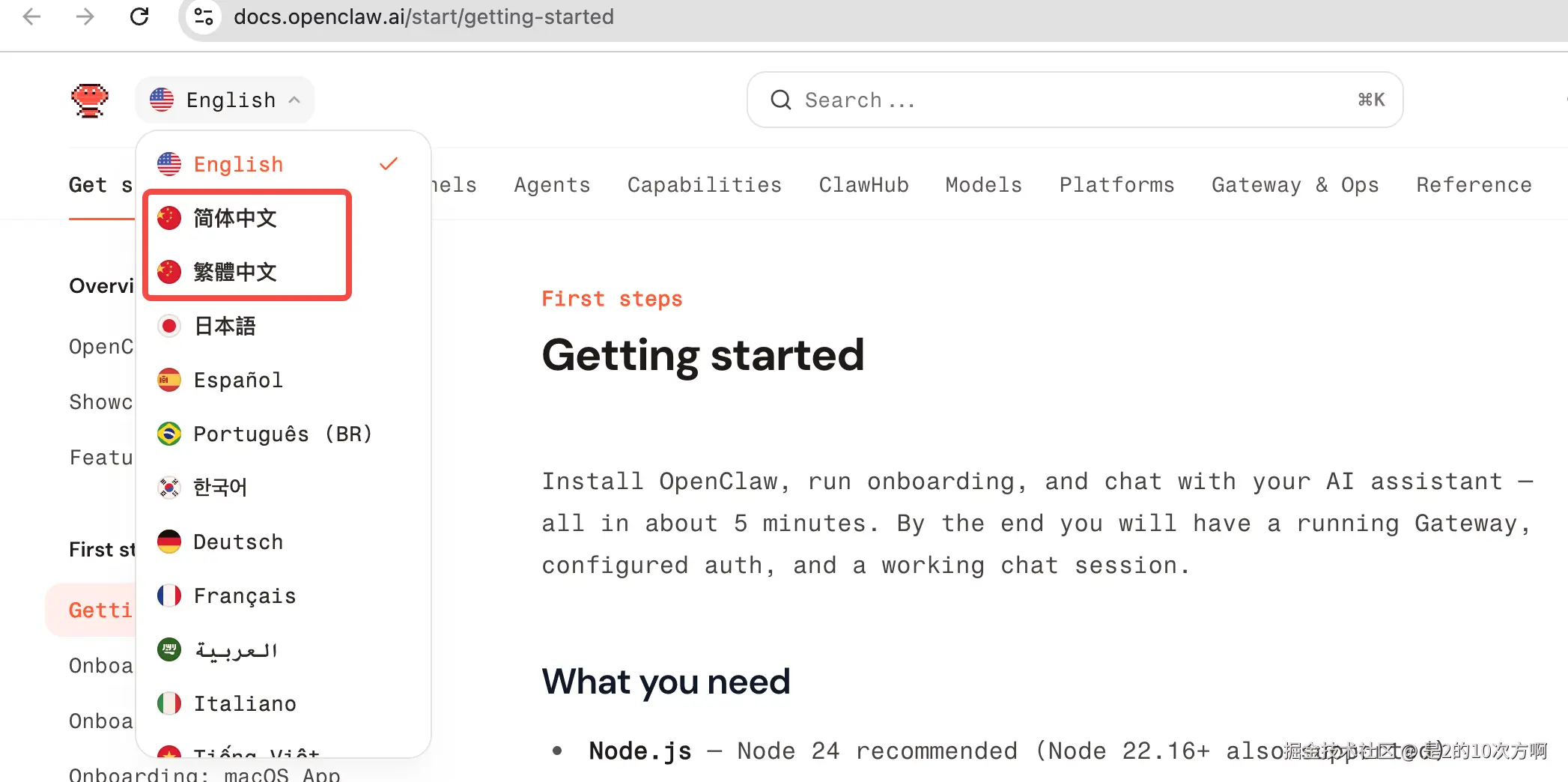
Task: Select the Arabic language option with Saudi flag
Action: (x=283, y=649)
